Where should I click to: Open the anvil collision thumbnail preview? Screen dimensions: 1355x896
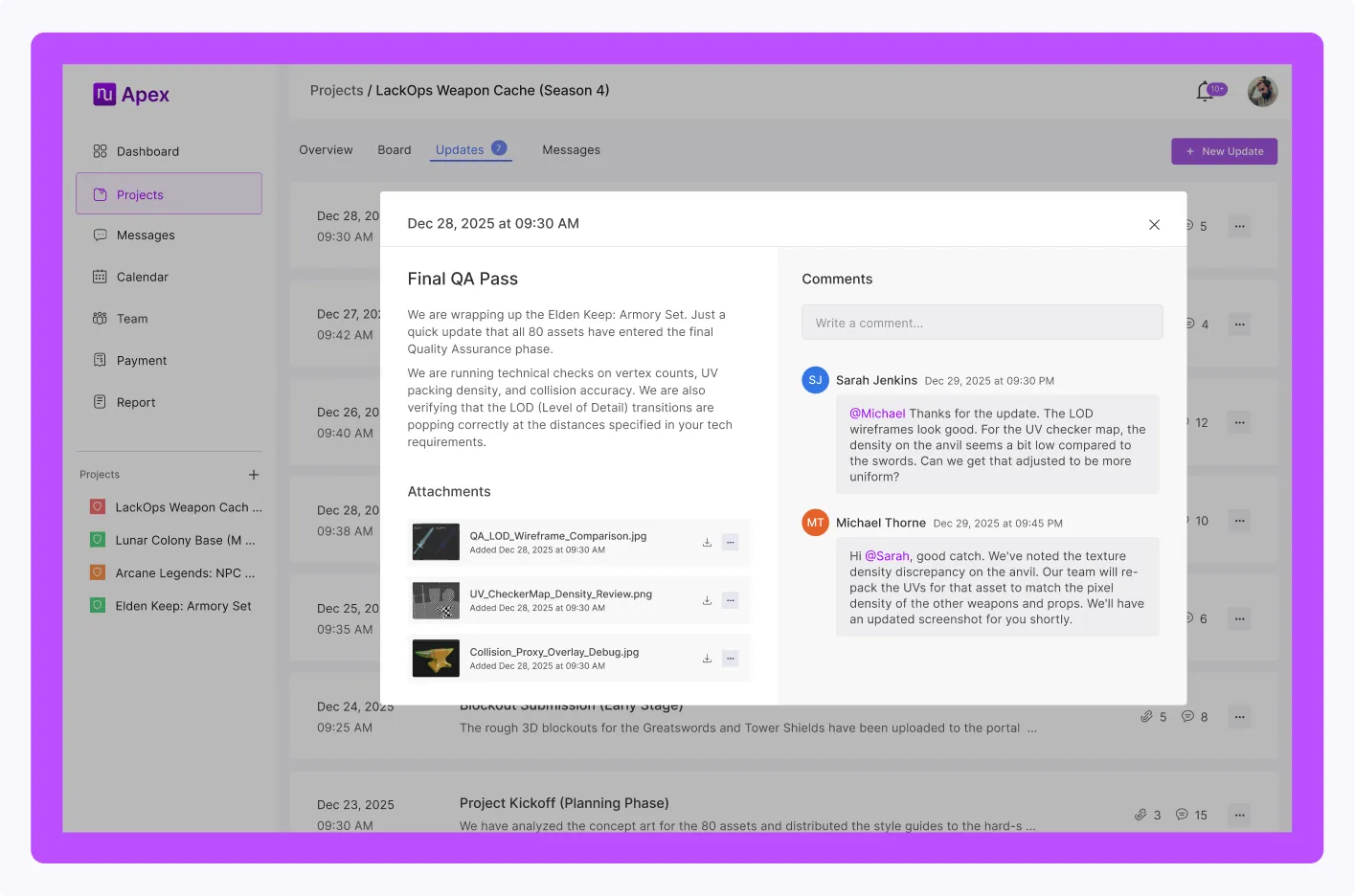tap(436, 659)
